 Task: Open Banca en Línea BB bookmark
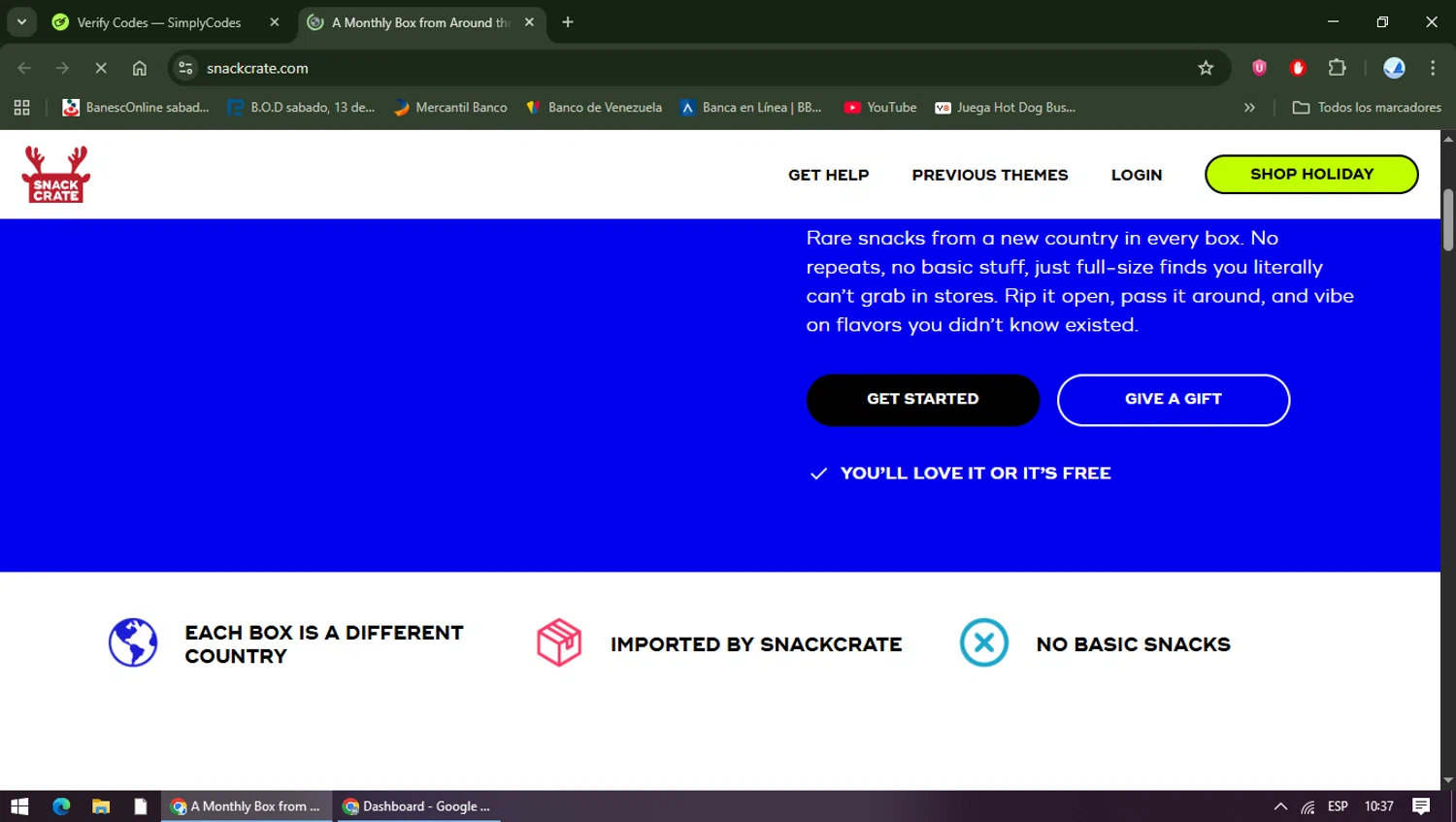750,108
